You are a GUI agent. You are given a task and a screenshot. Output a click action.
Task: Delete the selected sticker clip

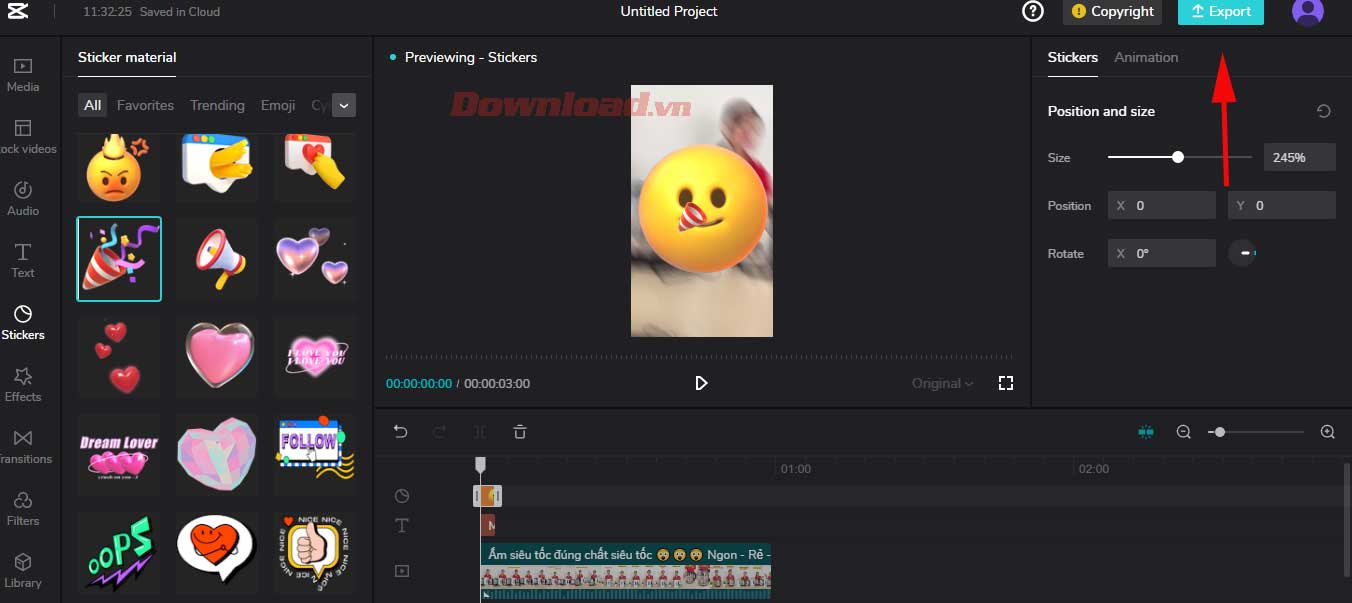coord(519,431)
